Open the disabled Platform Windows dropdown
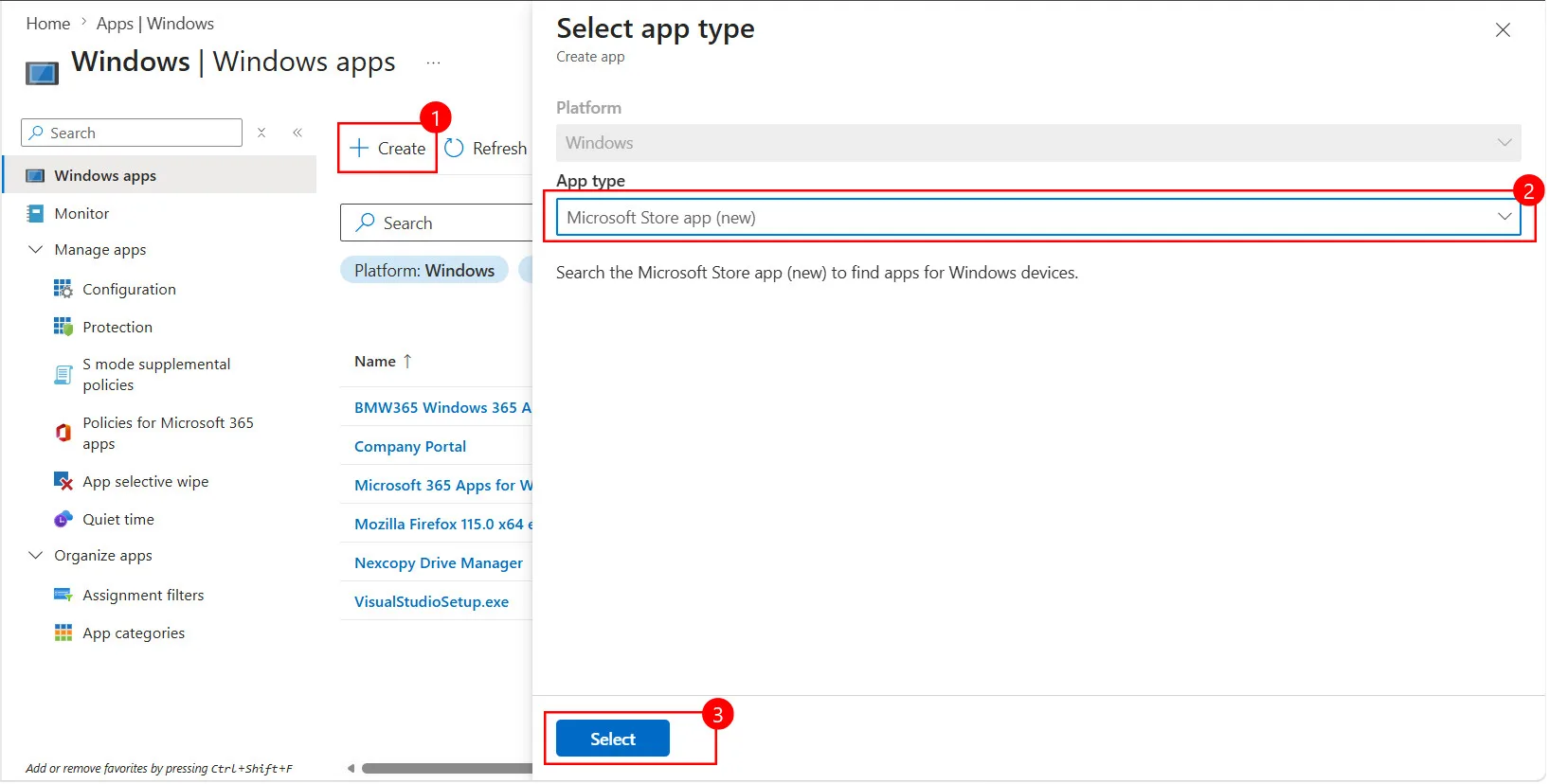 pos(1038,143)
